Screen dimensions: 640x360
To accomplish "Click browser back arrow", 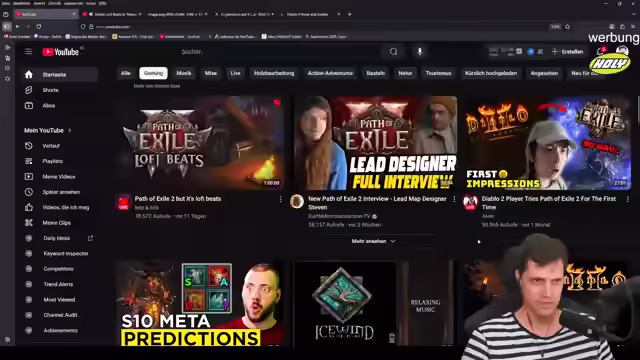I will 18,27.
